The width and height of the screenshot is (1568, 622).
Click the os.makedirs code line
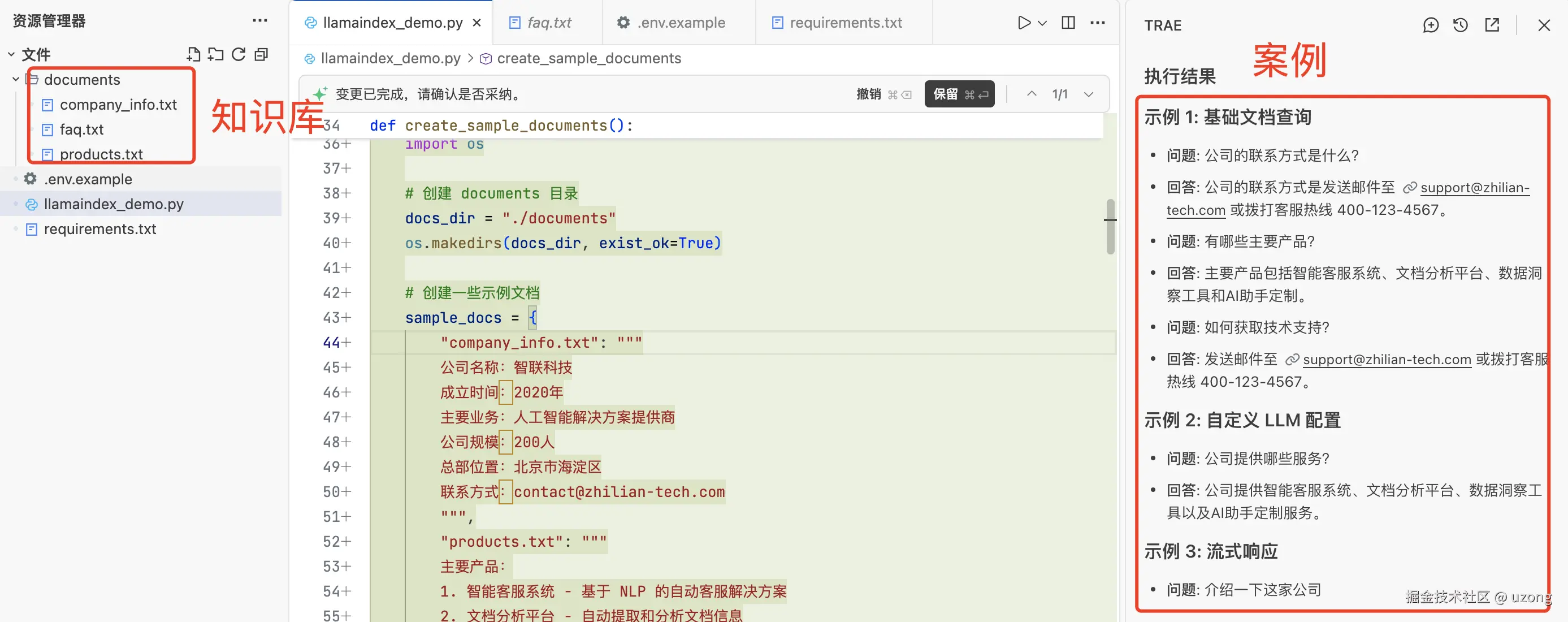pyautogui.click(x=563, y=243)
